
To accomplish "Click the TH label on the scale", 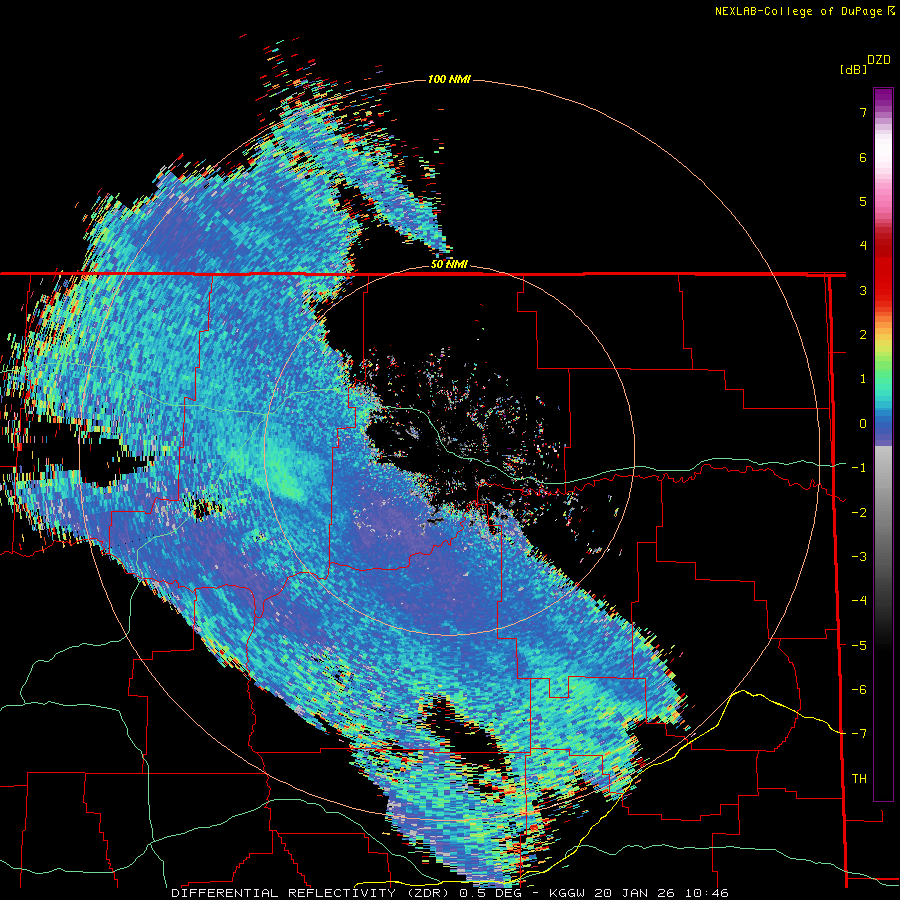I will click(x=859, y=779).
